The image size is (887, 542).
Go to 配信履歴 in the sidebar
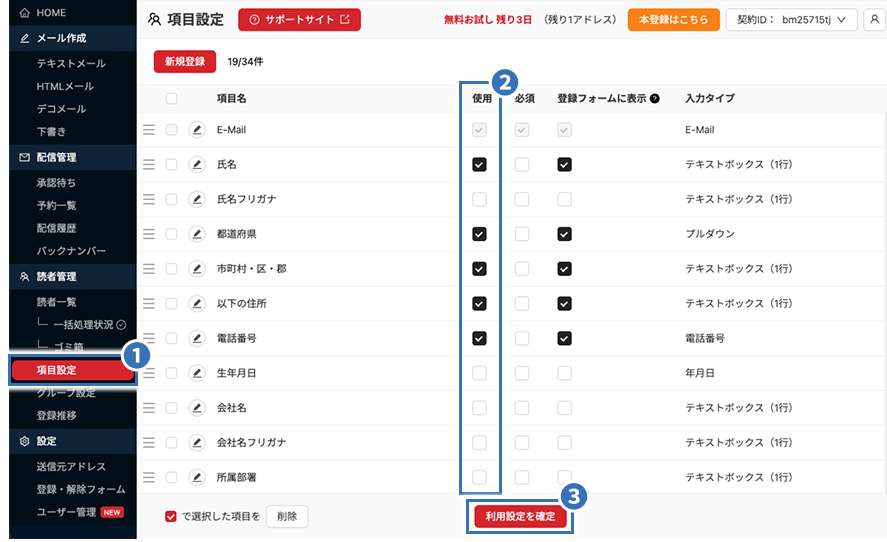[64, 228]
